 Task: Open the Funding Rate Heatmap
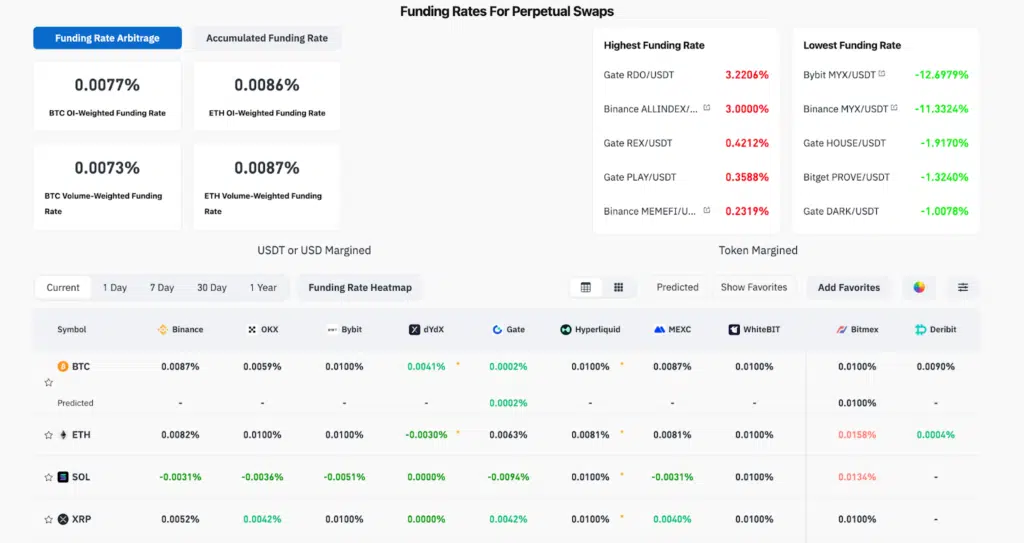[x=360, y=287]
